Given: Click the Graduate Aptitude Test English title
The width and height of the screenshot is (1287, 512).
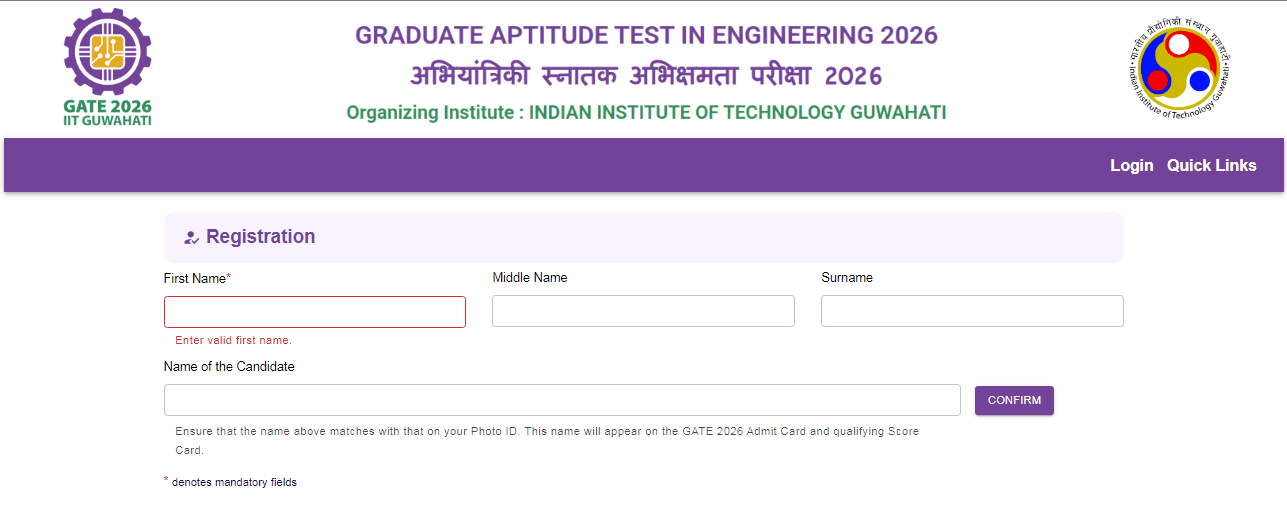Looking at the screenshot, I should (646, 36).
